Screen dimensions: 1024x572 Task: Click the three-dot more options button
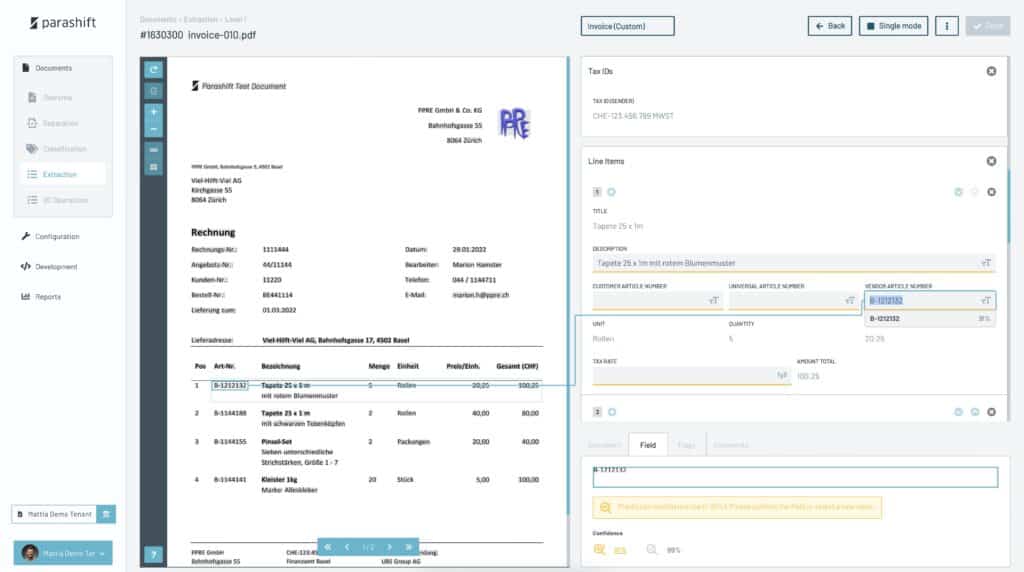[946, 26]
